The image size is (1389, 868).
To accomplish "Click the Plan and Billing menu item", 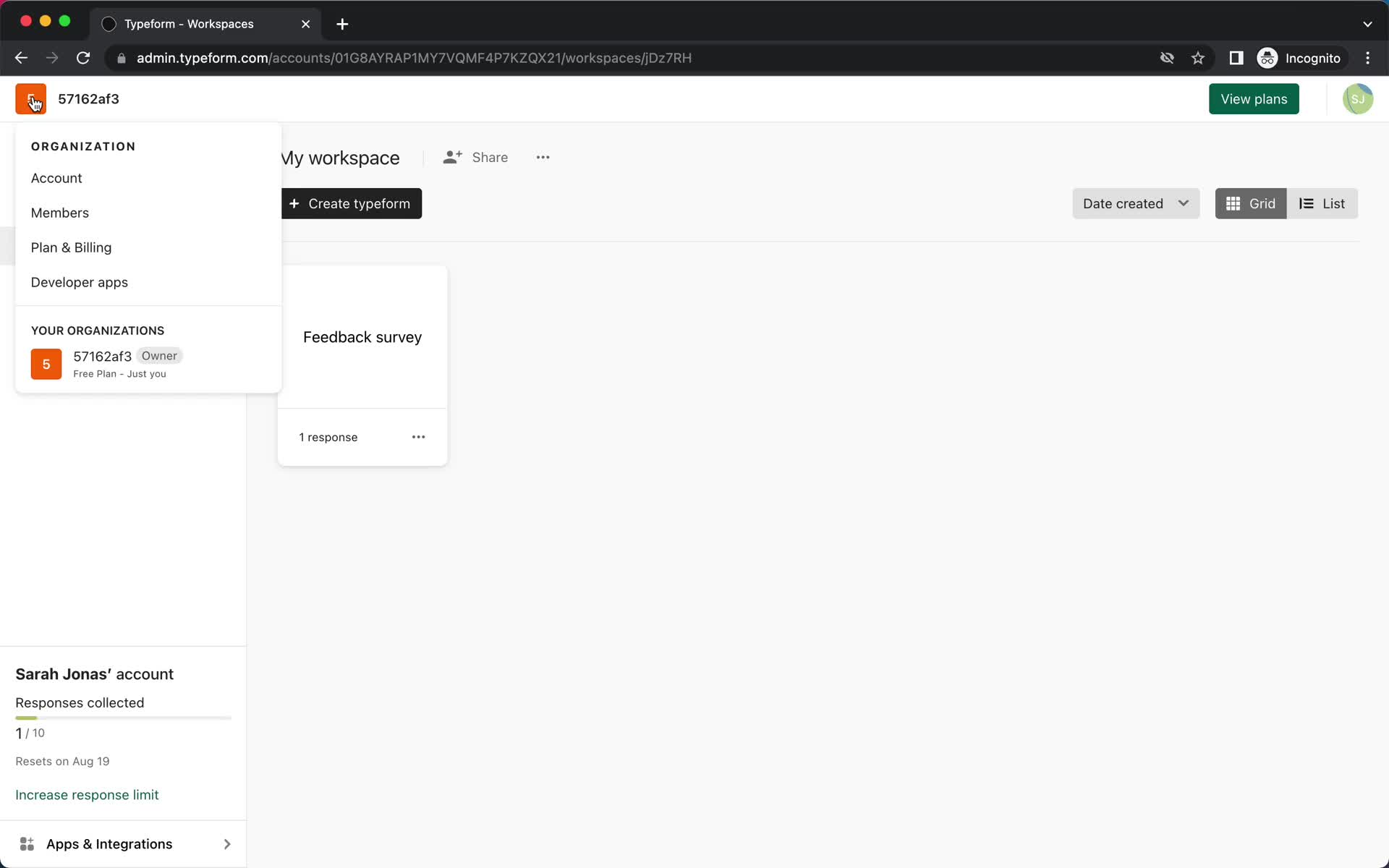I will 71,247.
